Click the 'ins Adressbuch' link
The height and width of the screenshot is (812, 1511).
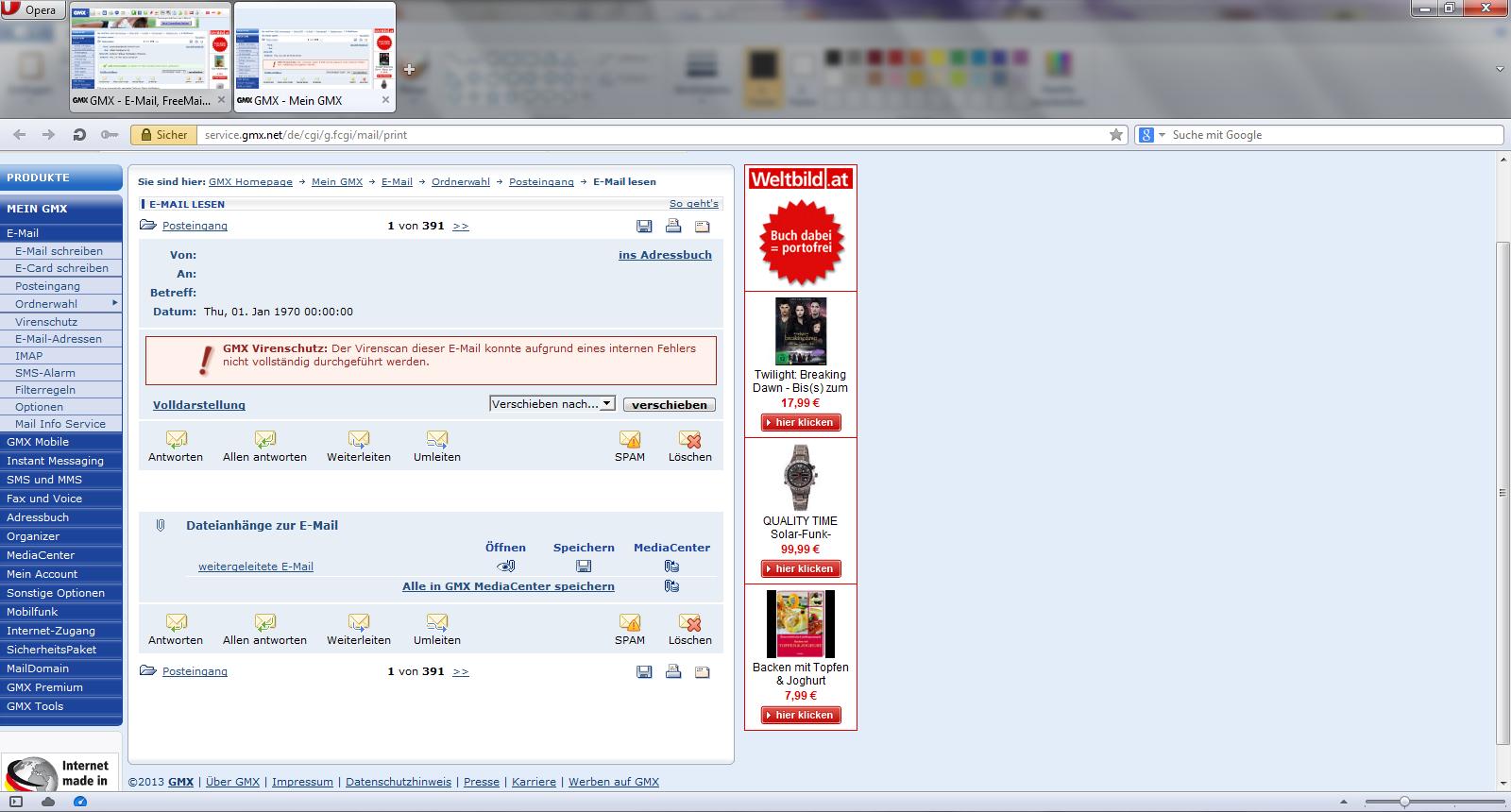(665, 255)
